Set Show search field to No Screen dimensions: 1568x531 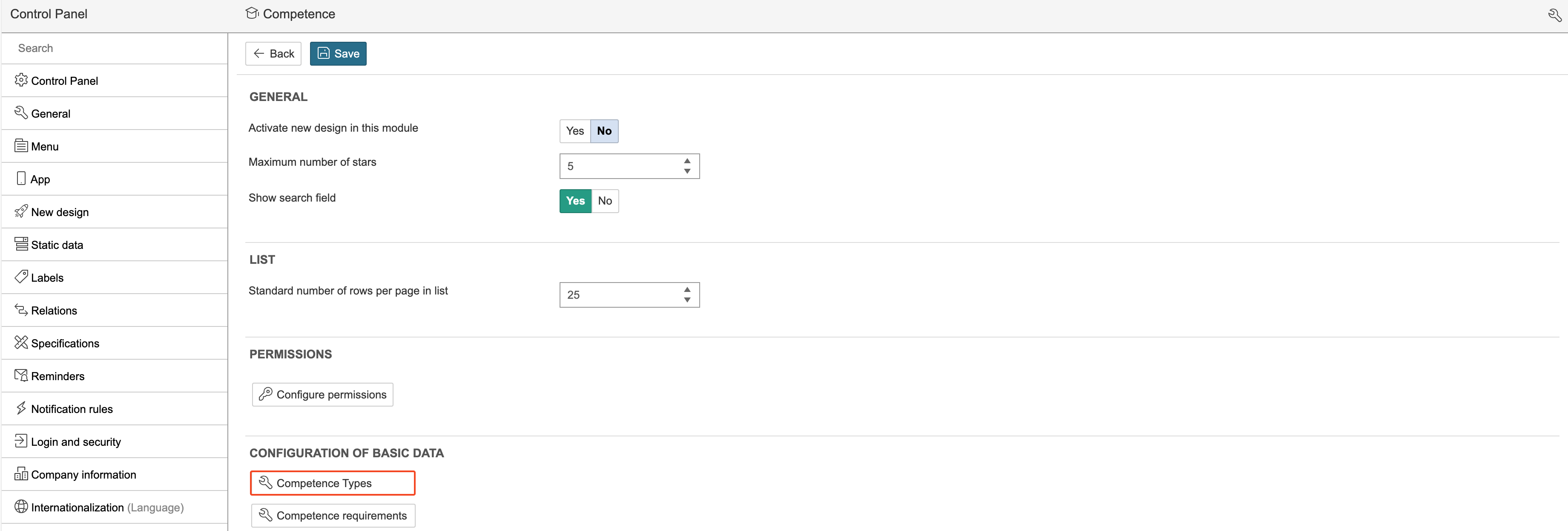(604, 201)
